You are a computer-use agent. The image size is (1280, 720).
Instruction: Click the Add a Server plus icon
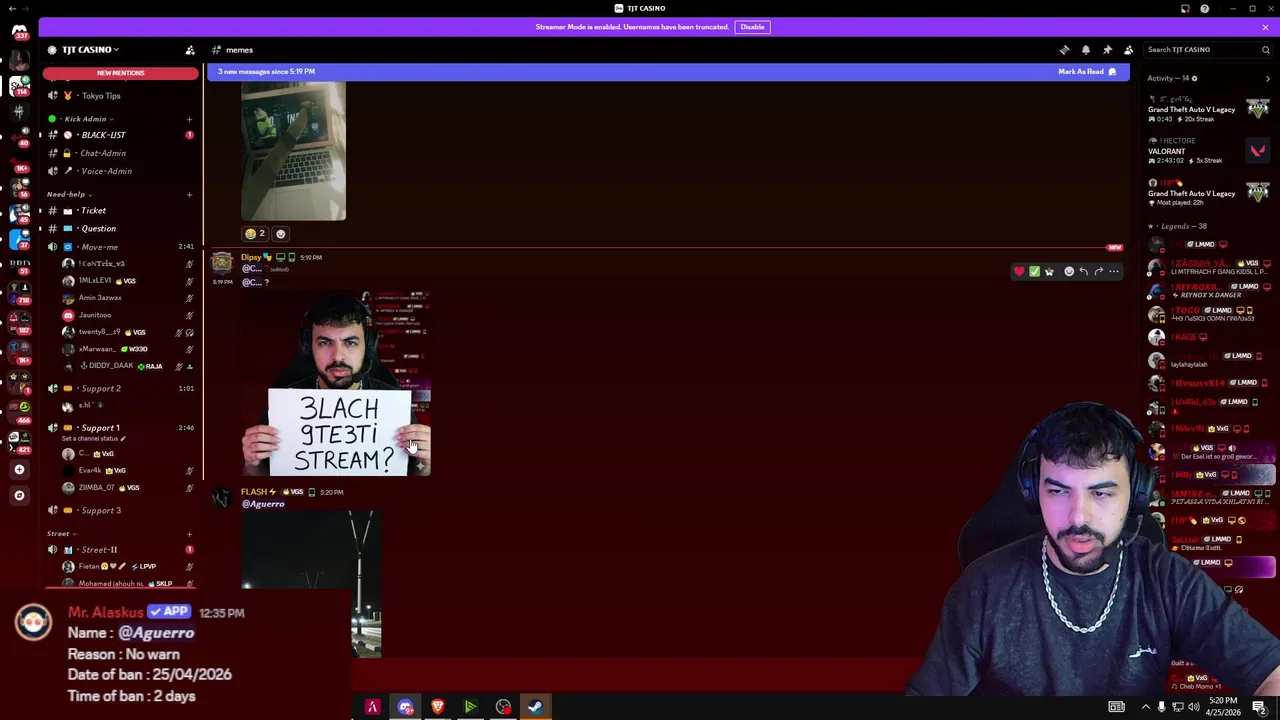(x=19, y=469)
